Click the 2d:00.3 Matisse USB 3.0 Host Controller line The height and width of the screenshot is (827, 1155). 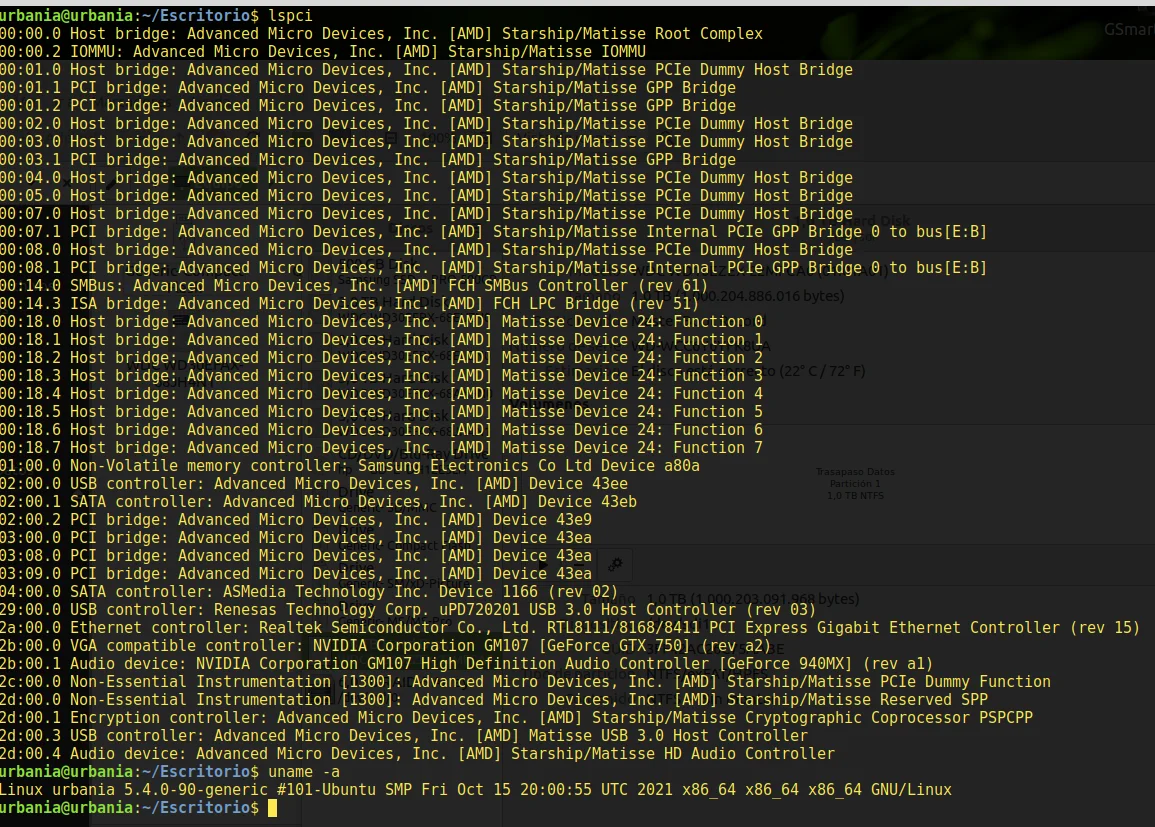pyautogui.click(x=404, y=737)
